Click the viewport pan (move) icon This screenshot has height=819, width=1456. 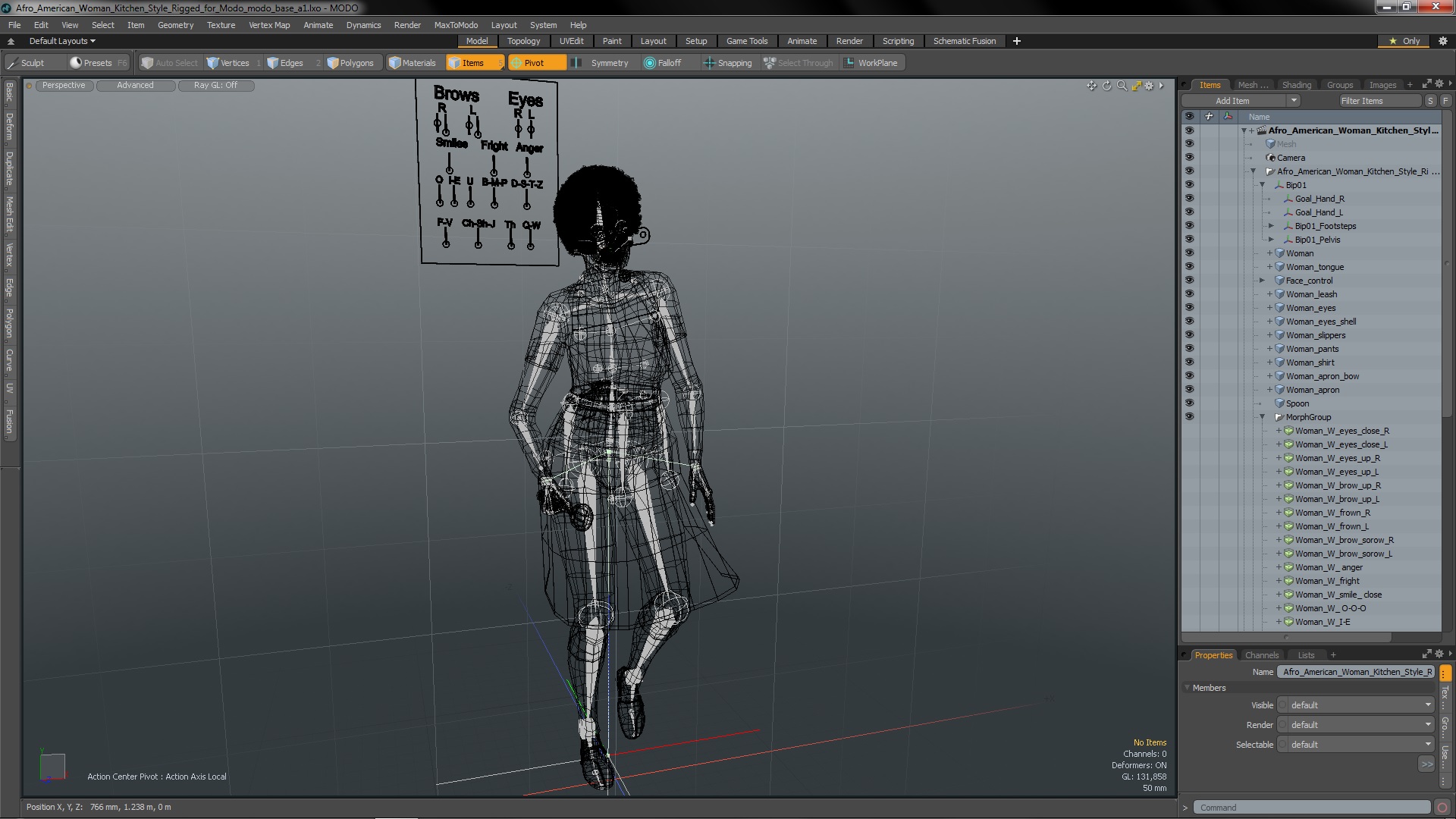tap(1091, 86)
